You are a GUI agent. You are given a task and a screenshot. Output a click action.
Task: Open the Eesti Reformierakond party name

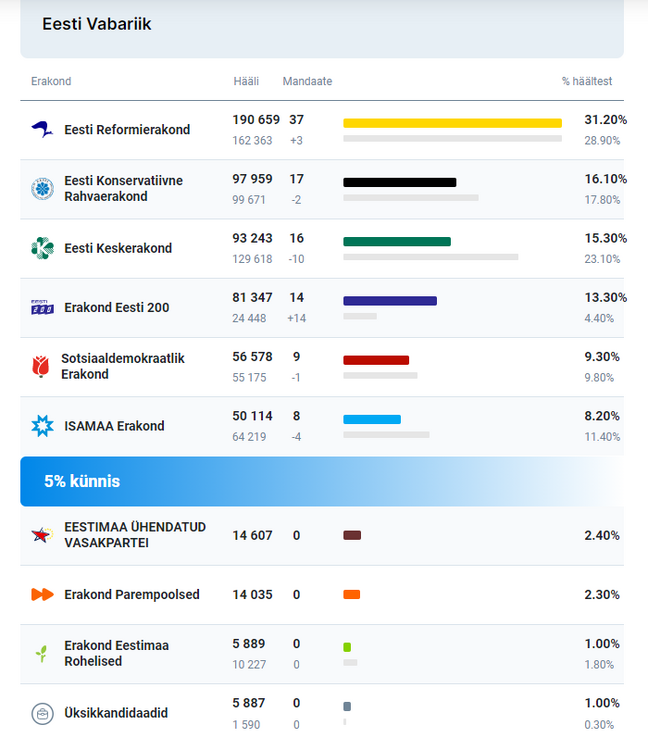[x=127, y=130]
